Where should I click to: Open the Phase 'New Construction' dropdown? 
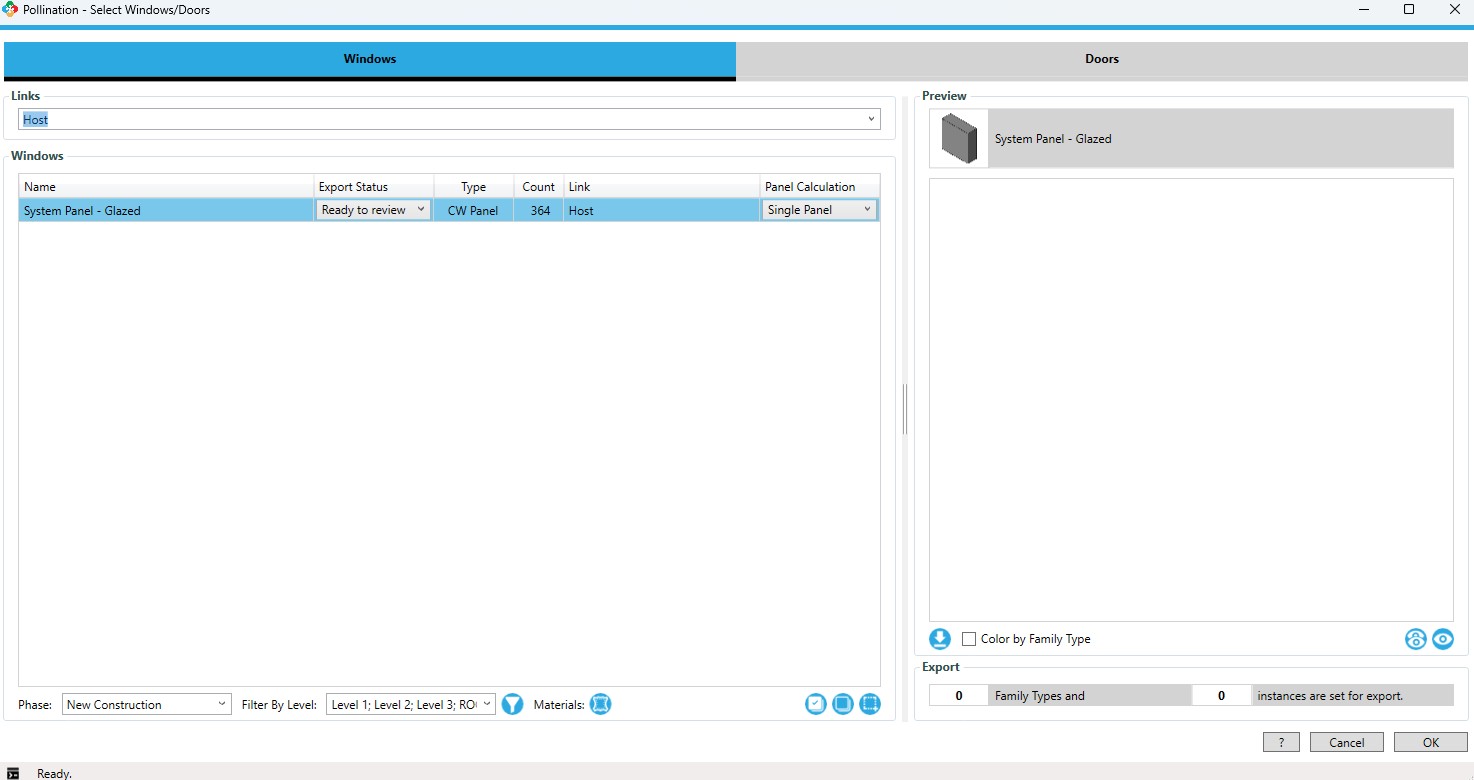coord(146,704)
